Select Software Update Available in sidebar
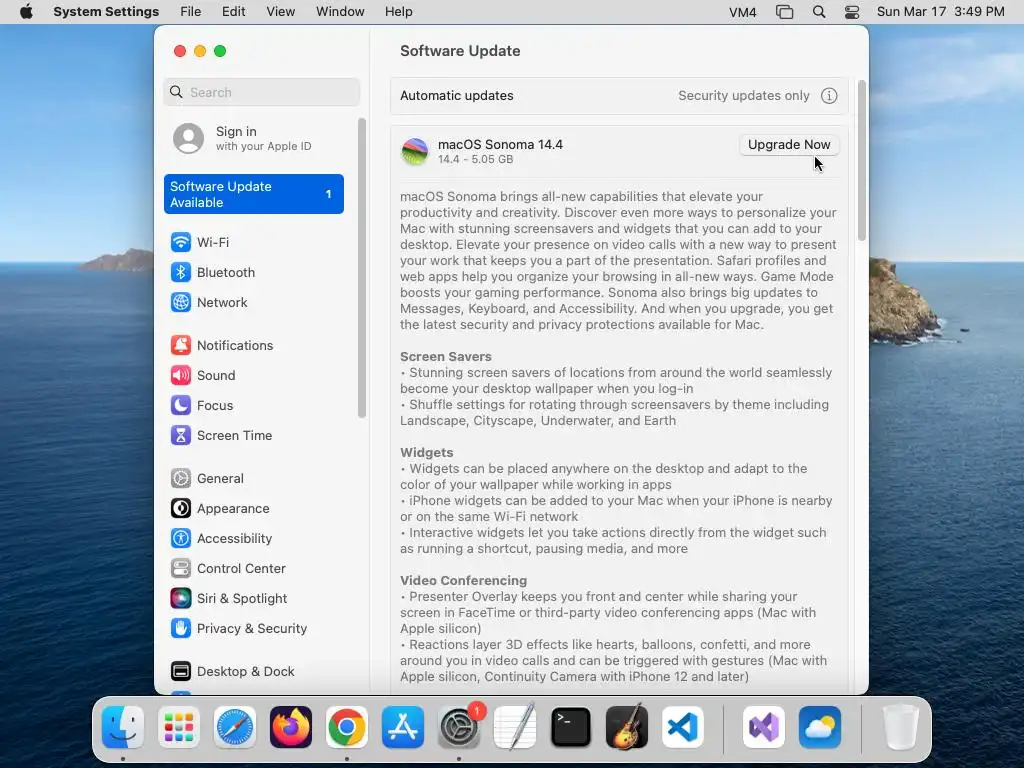The height and width of the screenshot is (768, 1024). [253, 194]
